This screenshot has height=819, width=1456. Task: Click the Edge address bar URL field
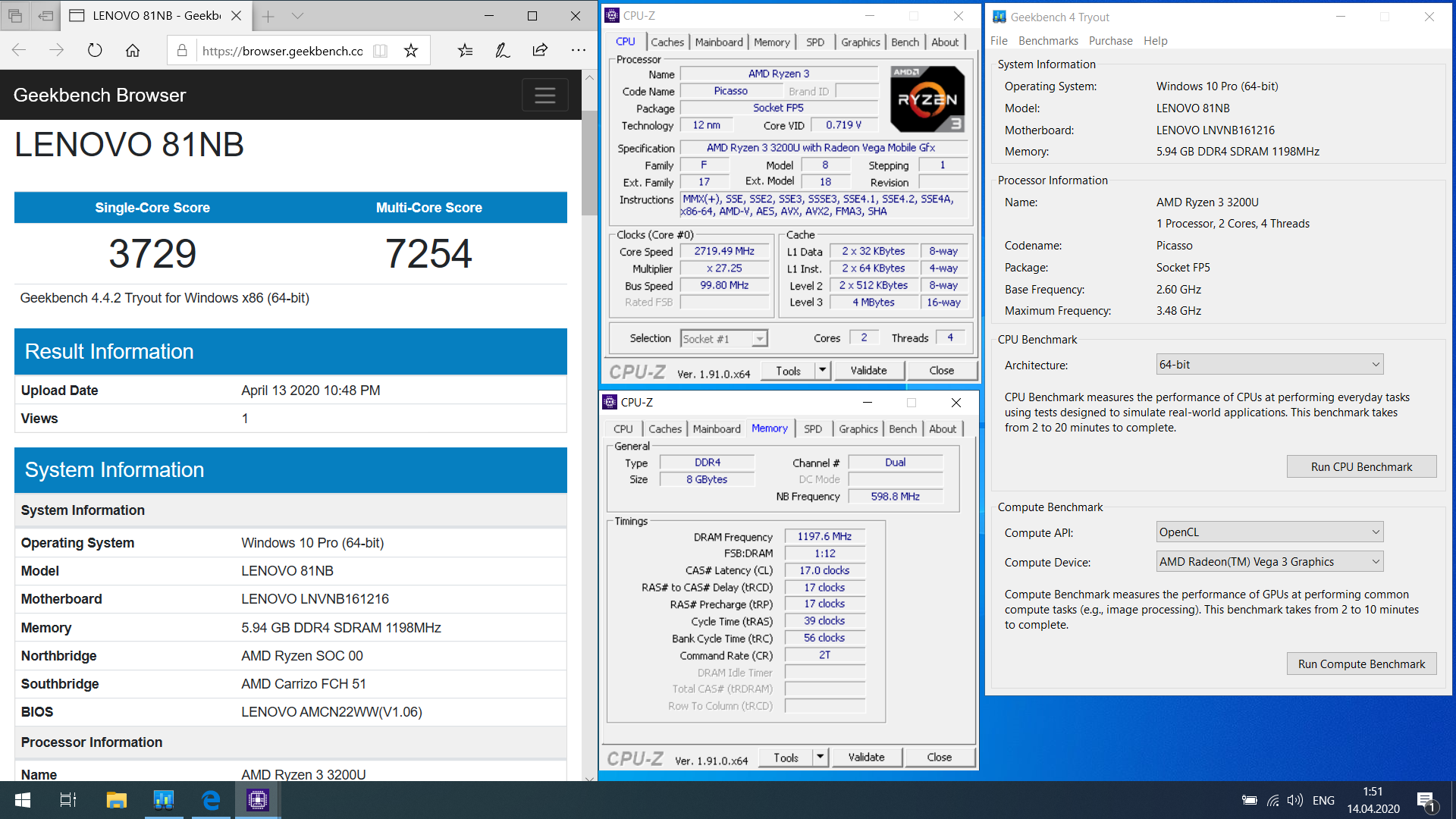pos(283,51)
